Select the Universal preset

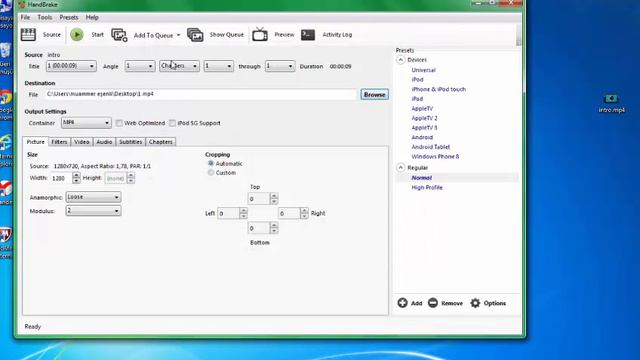[423, 70]
